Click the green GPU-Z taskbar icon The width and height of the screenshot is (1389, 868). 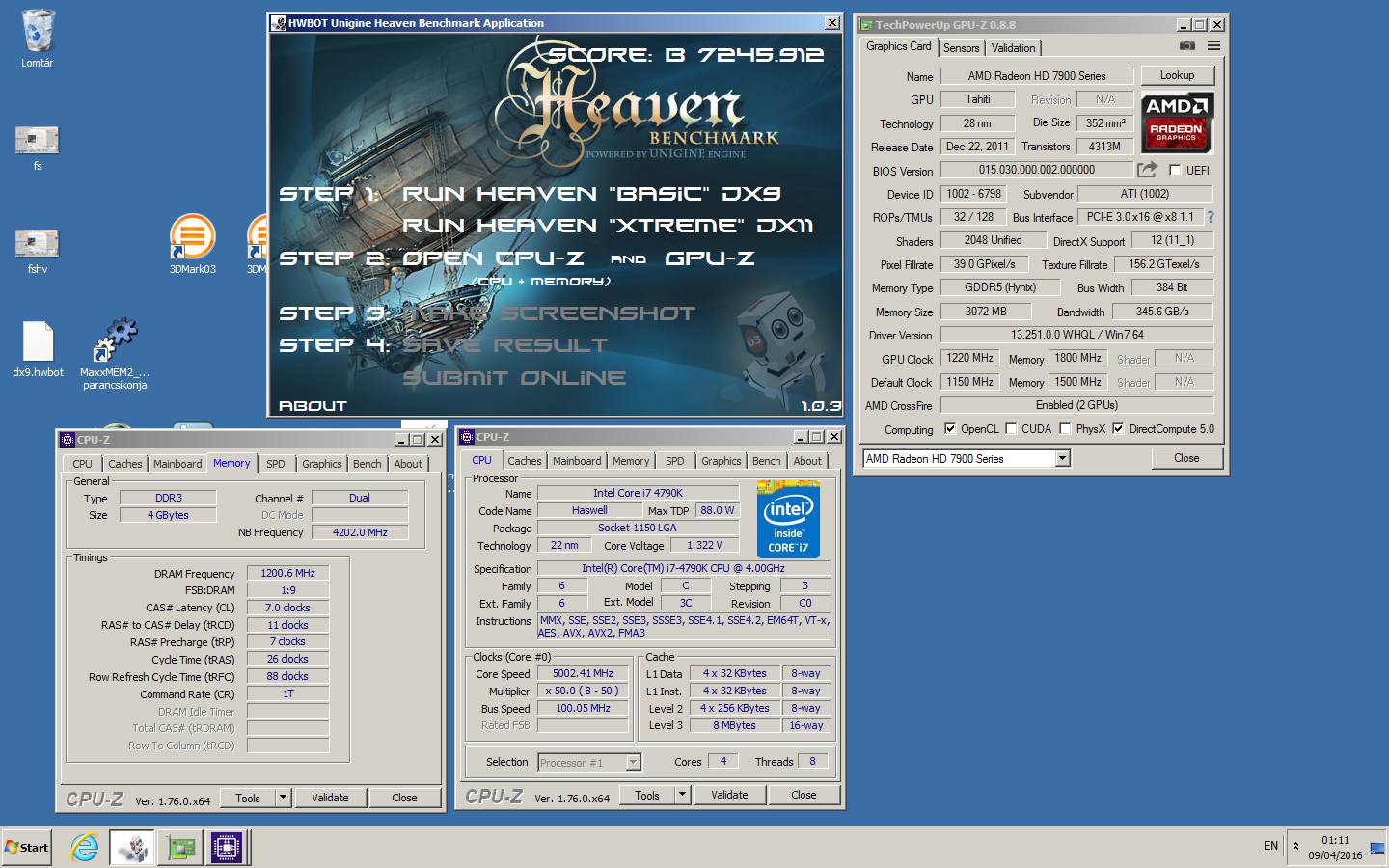pos(180,848)
